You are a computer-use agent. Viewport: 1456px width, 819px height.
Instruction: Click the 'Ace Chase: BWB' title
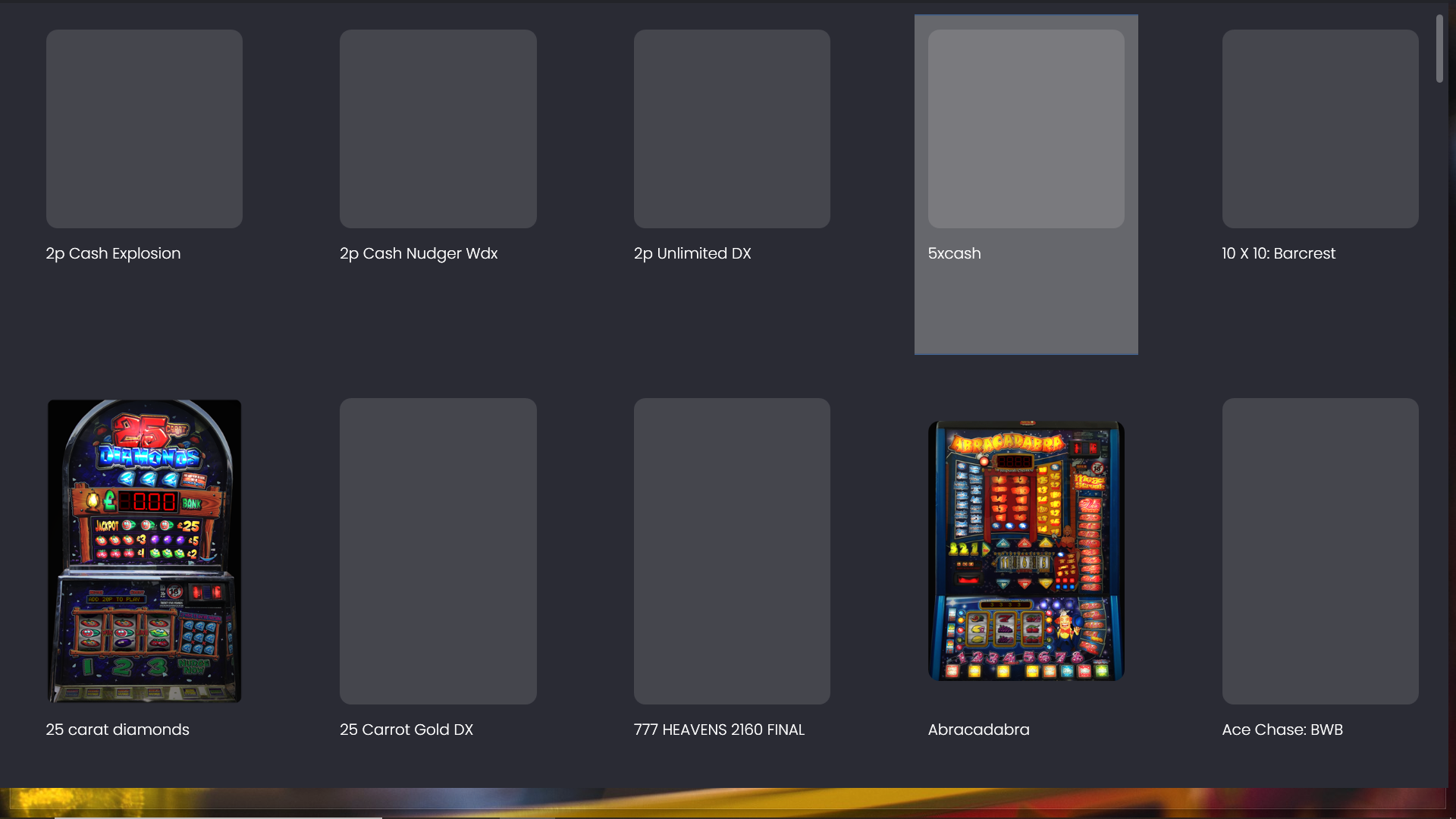tap(1282, 730)
